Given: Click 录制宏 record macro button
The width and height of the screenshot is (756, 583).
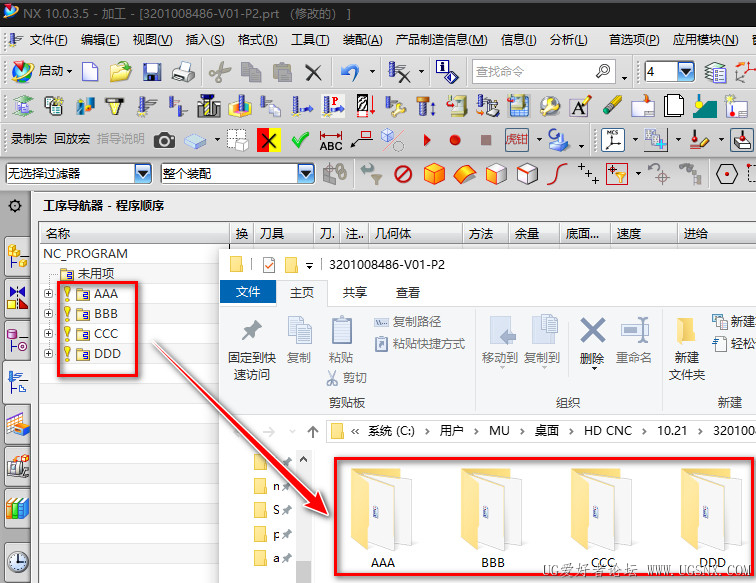Looking at the screenshot, I should click(x=29, y=139).
